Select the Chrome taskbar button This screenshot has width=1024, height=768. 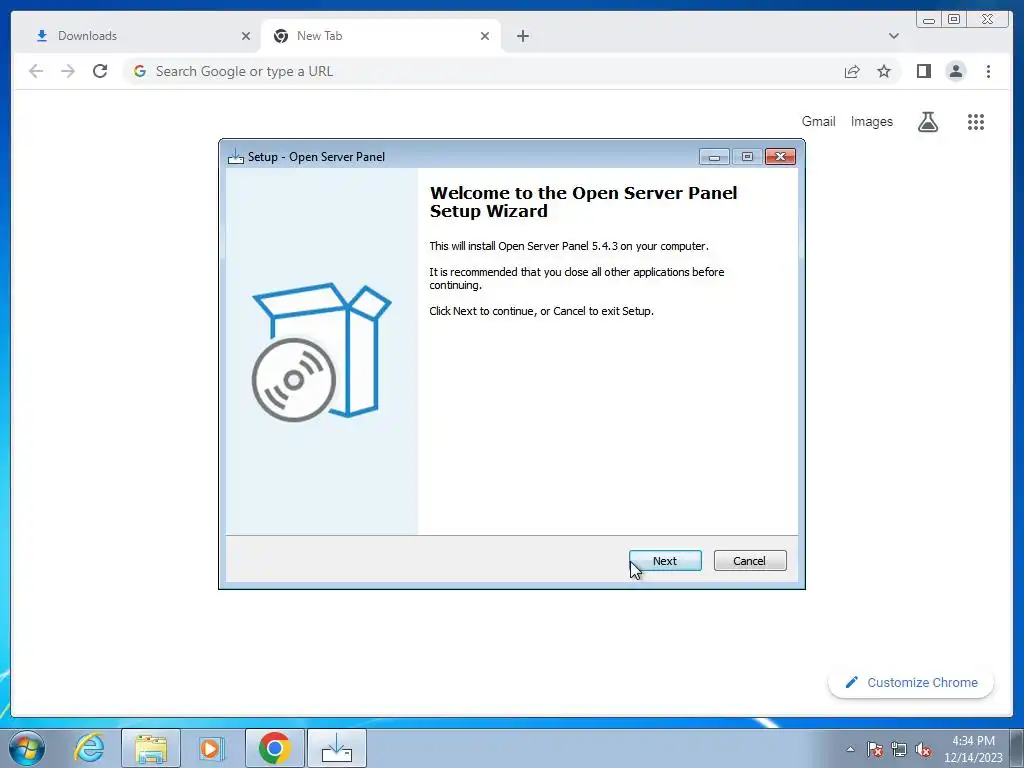click(274, 748)
